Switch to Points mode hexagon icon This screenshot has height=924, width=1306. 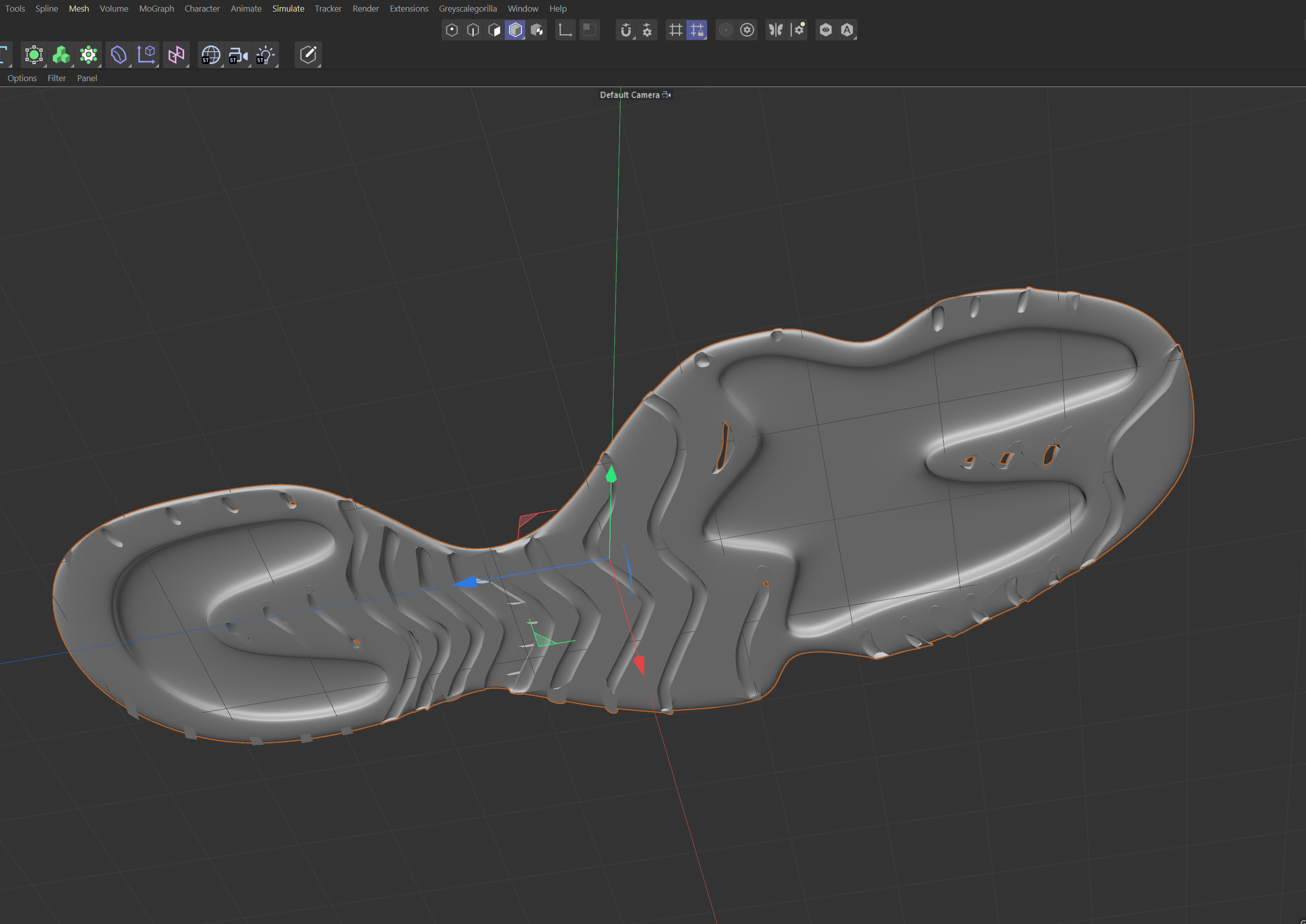452,30
